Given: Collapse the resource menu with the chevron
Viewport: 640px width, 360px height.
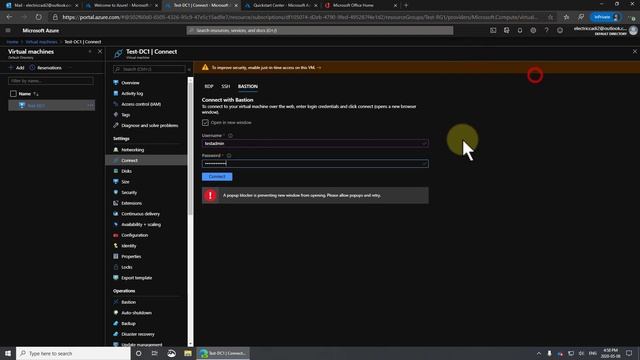Looking at the screenshot, I should tap(189, 69).
